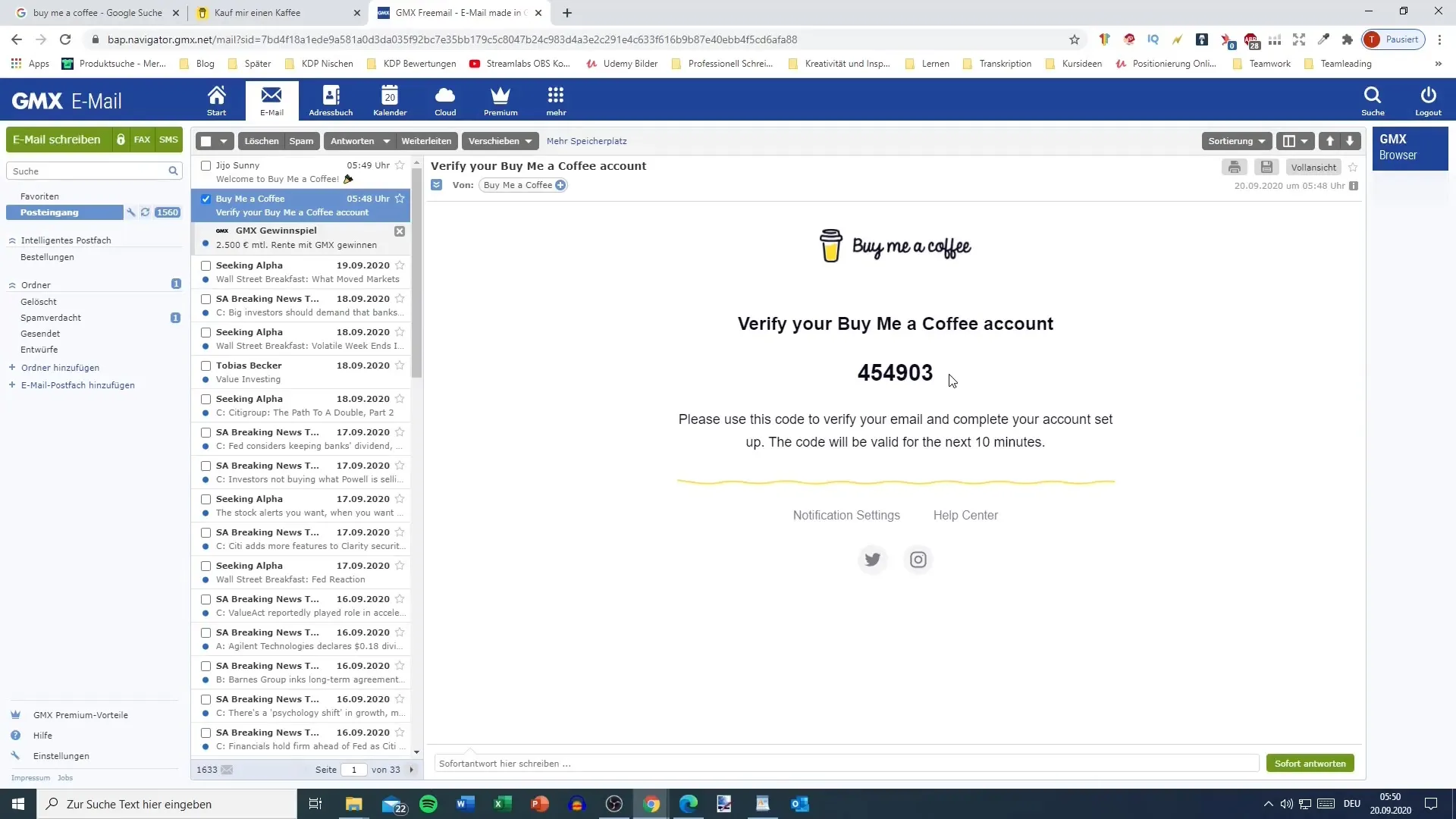
Task: Click the E-Mail schreiben button
Action: click(x=57, y=140)
